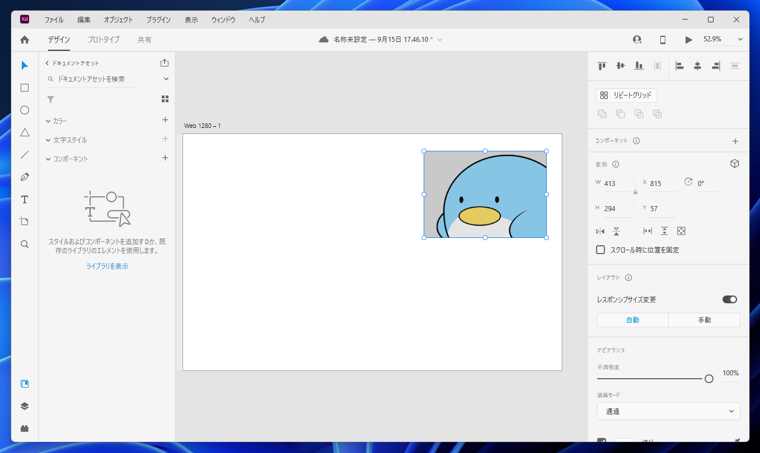
Task: Select the Polygon triangle tool
Action: [x=25, y=132]
